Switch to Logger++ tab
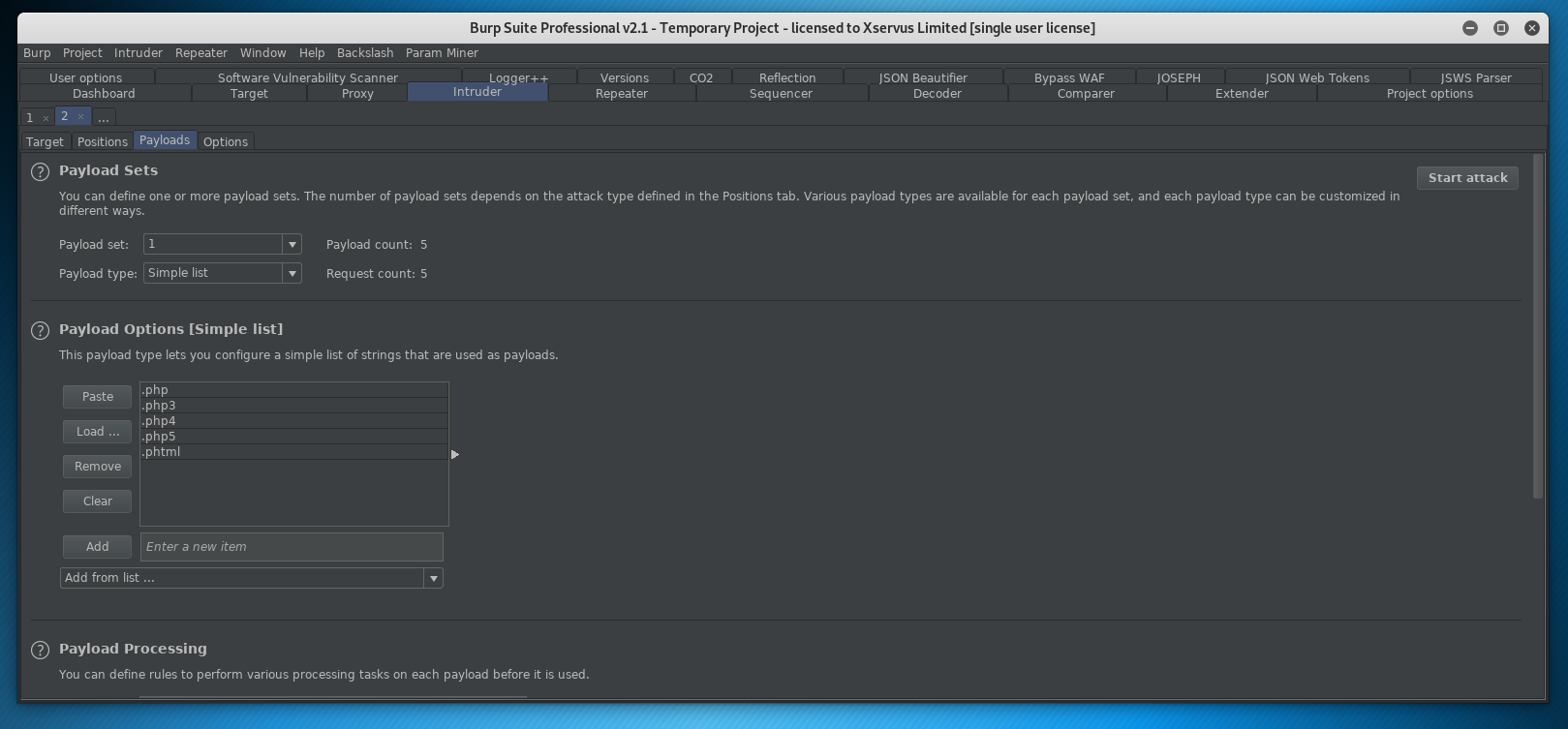This screenshot has width=1568, height=729. pyautogui.click(x=519, y=77)
